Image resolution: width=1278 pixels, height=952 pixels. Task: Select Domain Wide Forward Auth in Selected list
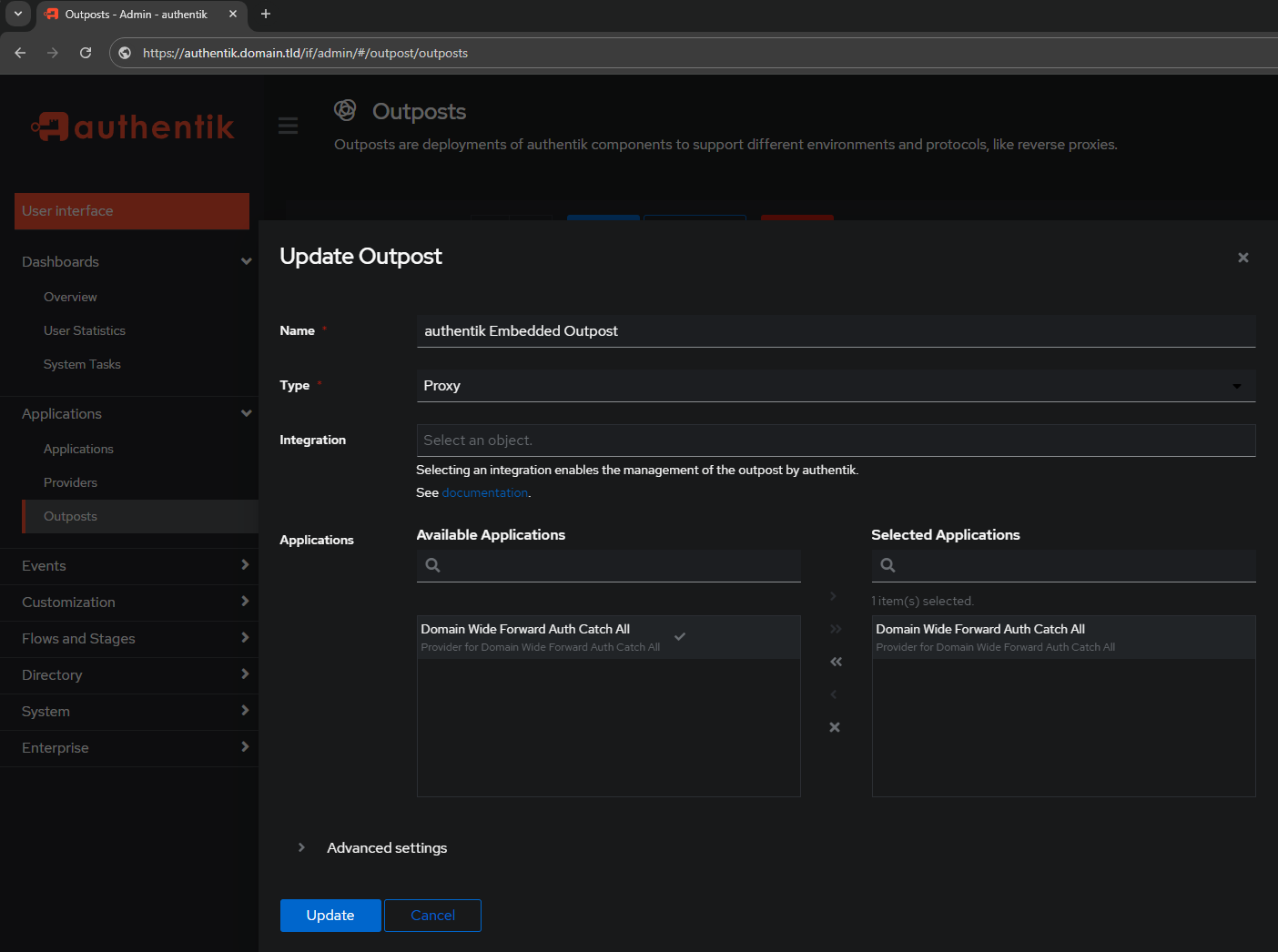click(1063, 637)
